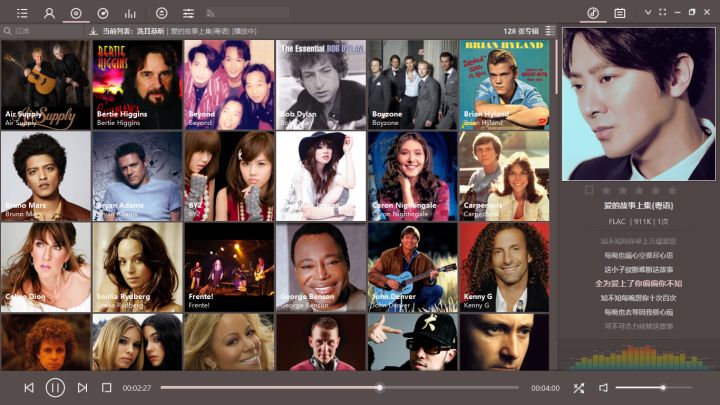The width and height of the screenshot is (720, 405).
Task: Open the compass-style discover icon
Action: [x=103, y=13]
